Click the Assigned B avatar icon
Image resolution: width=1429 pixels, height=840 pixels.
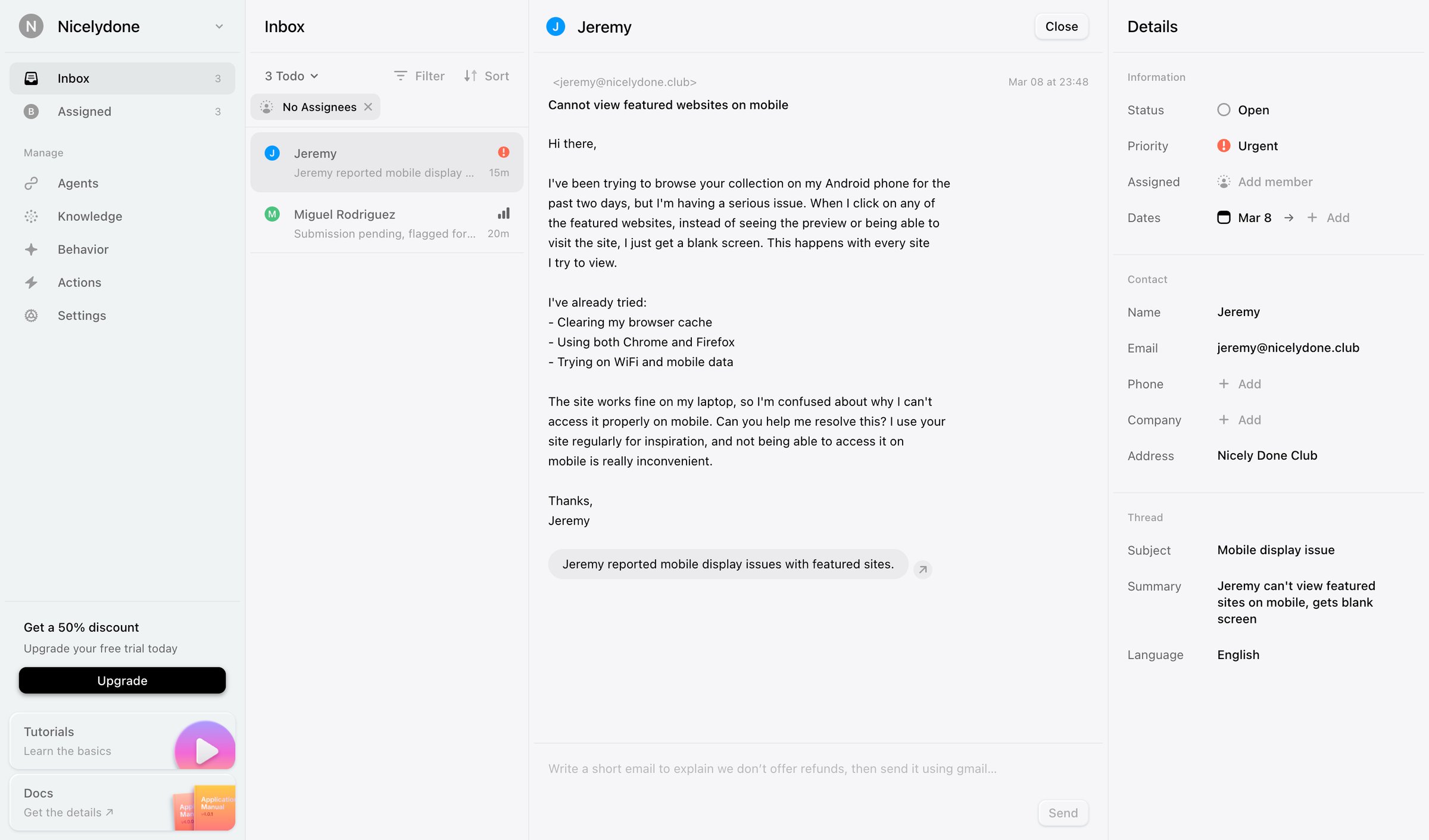[x=31, y=111]
